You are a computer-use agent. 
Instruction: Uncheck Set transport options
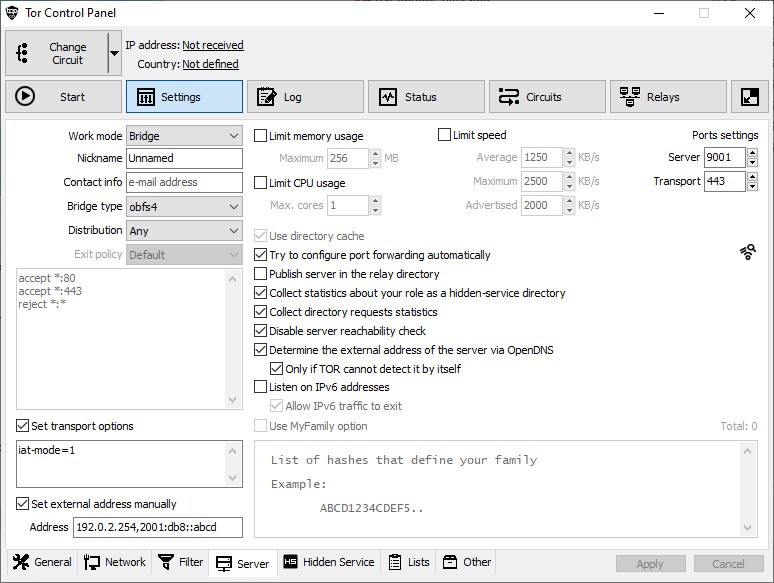(22, 426)
